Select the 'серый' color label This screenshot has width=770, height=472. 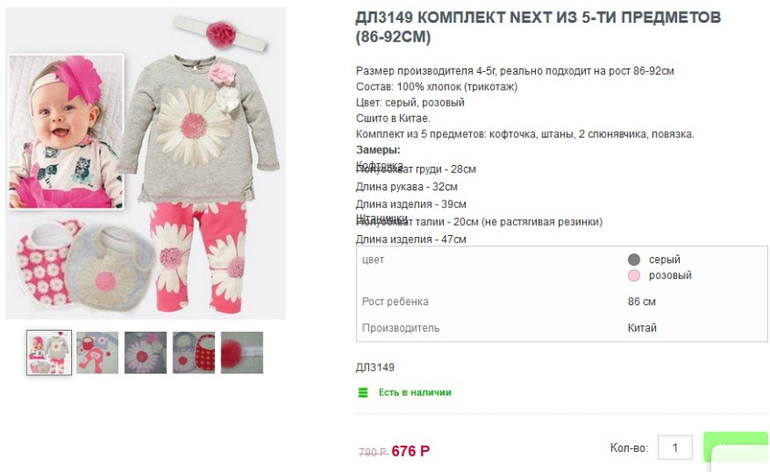coord(664,260)
